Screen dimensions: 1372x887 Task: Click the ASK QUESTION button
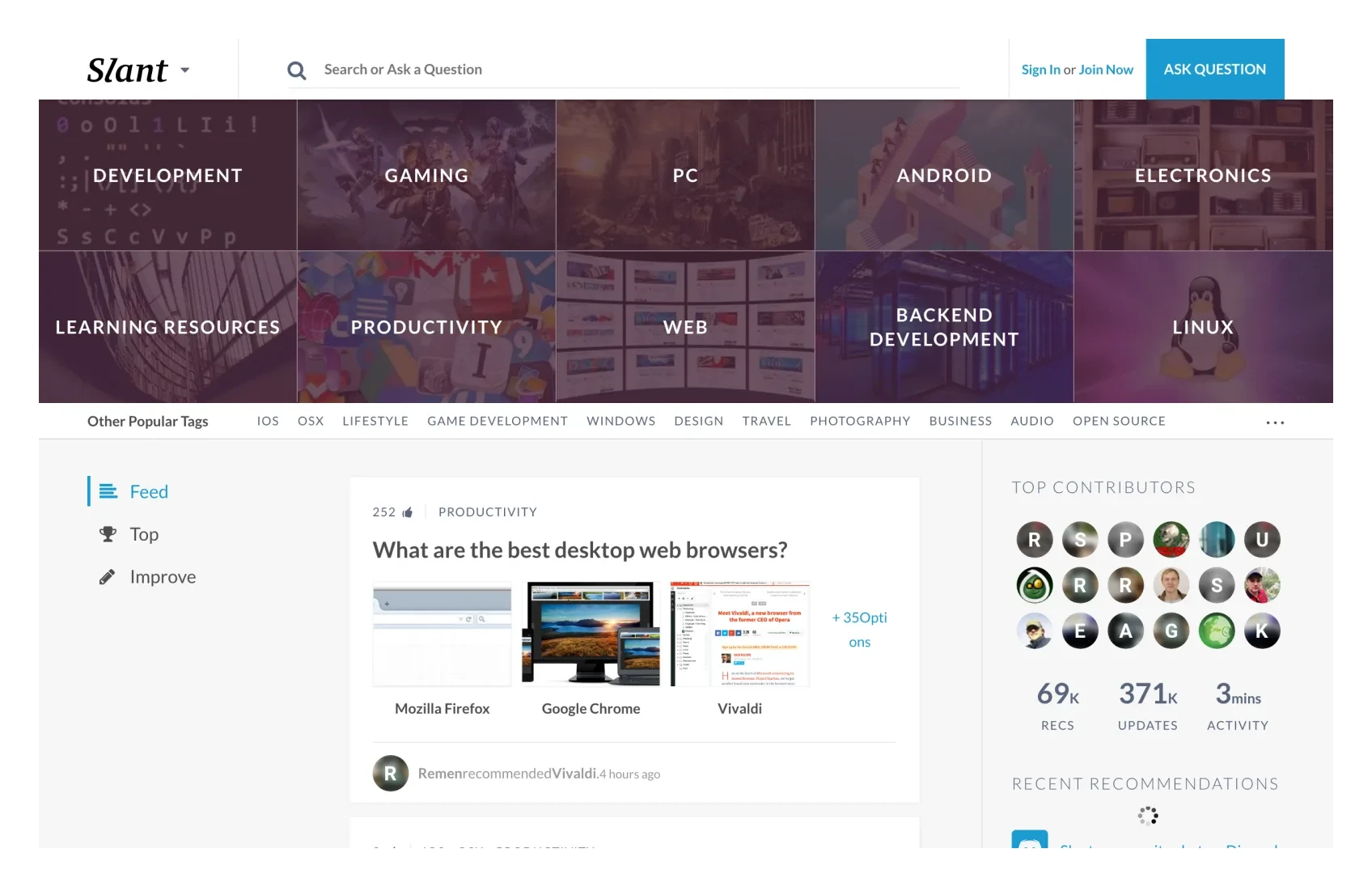[1214, 70]
